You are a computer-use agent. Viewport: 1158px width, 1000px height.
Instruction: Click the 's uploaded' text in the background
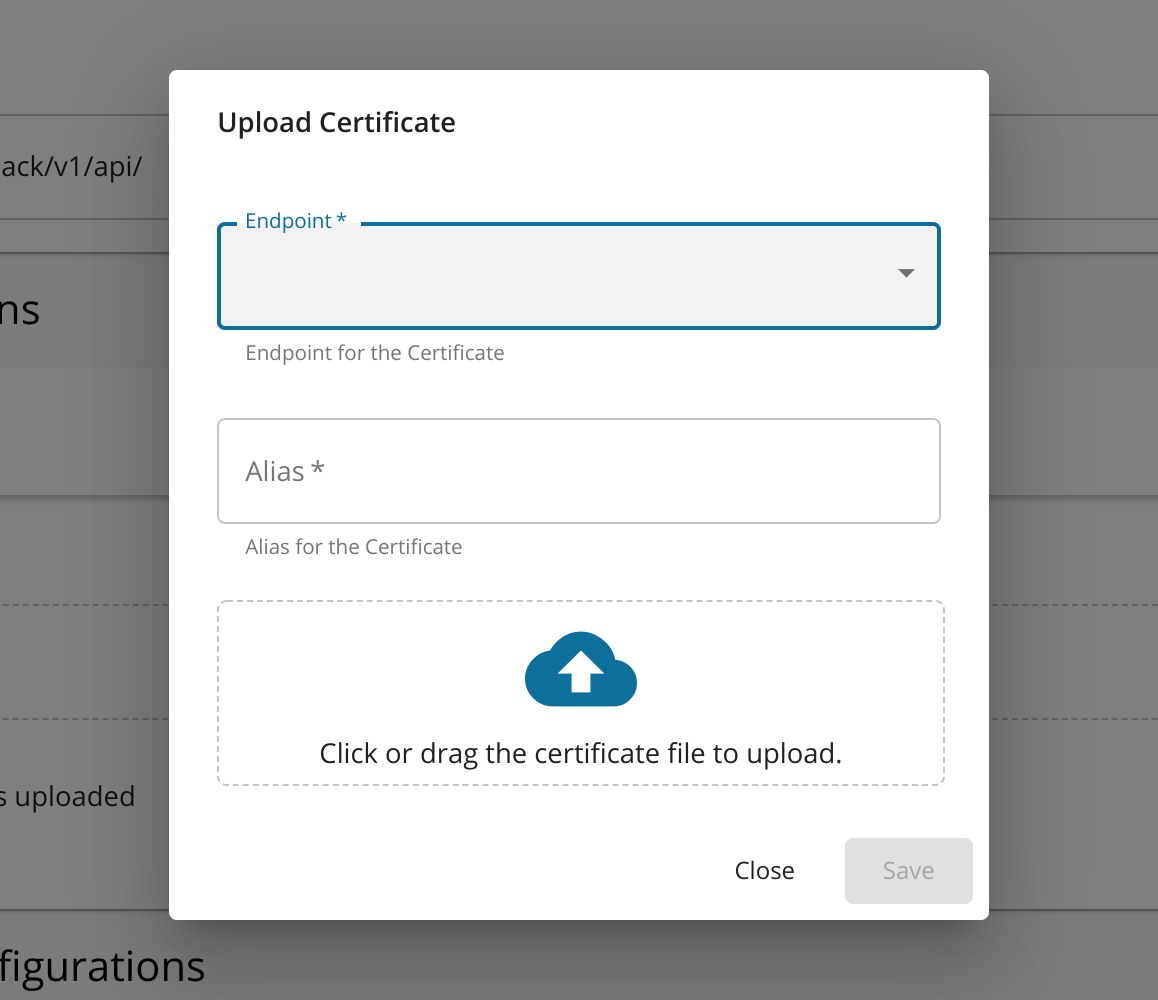[x=67, y=796]
